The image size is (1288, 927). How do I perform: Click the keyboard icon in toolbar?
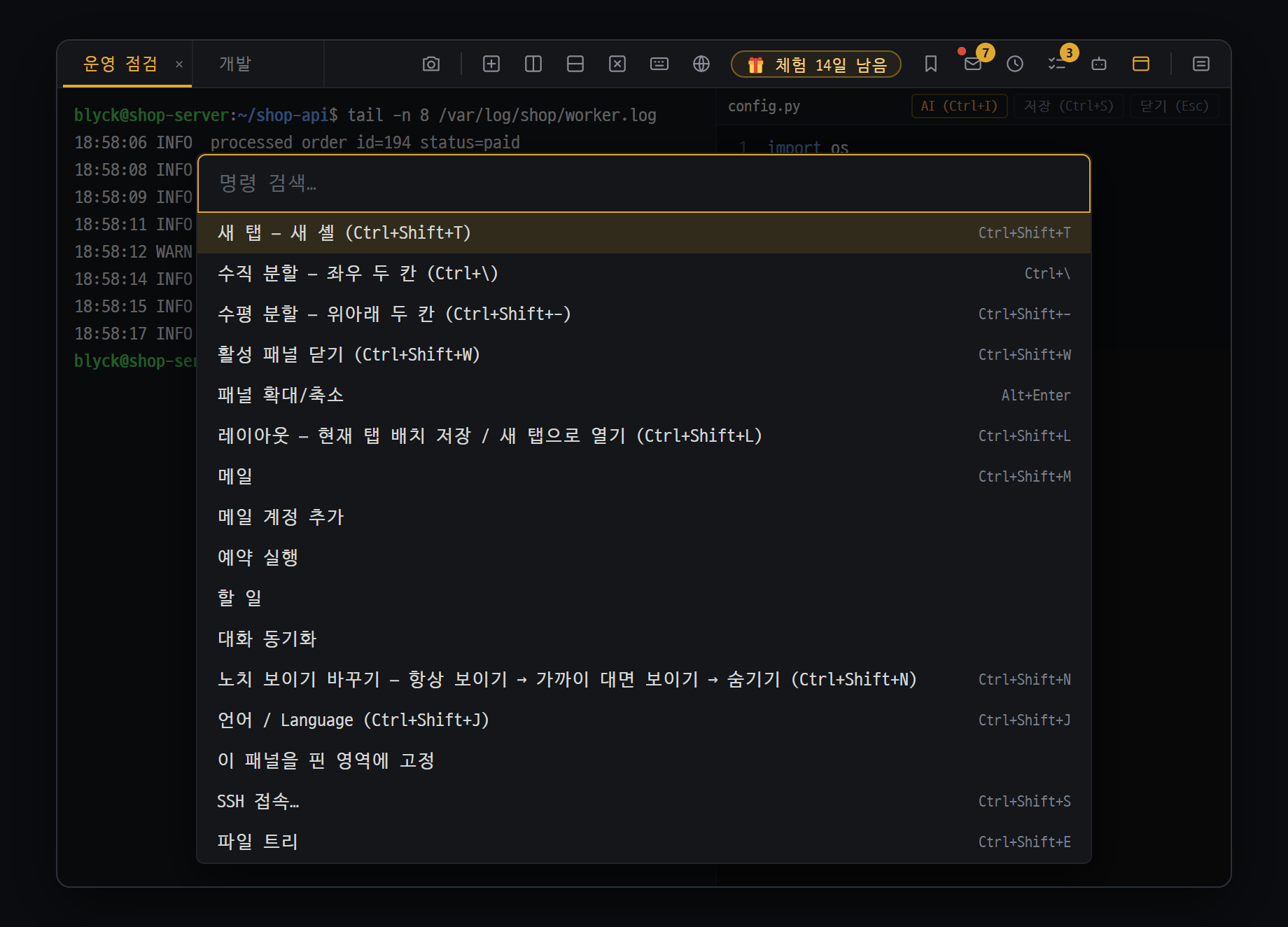[659, 64]
